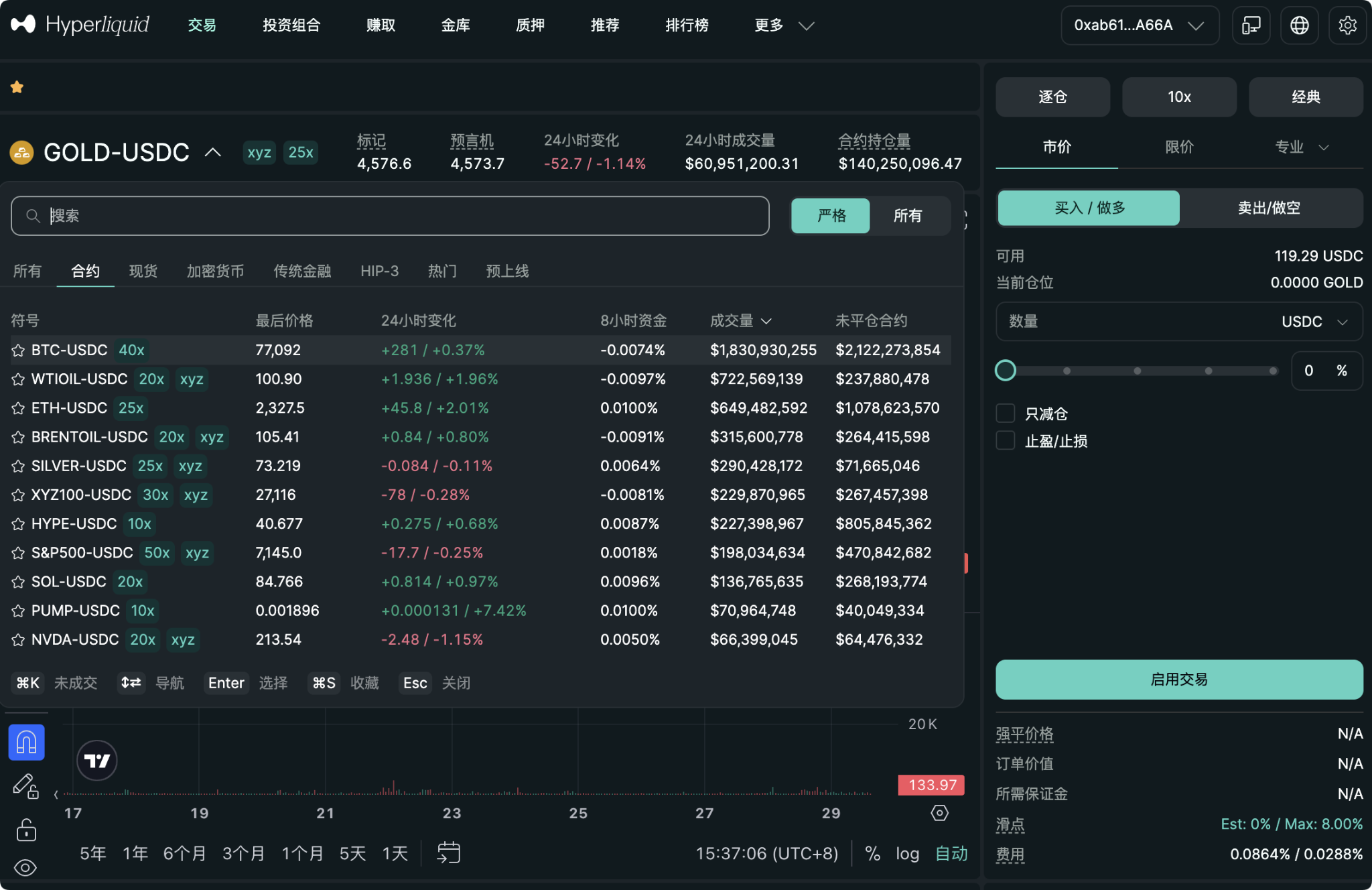This screenshot has height=890, width=1372.
Task: Focus the 搜索 market search field
Action: pyautogui.click(x=390, y=216)
